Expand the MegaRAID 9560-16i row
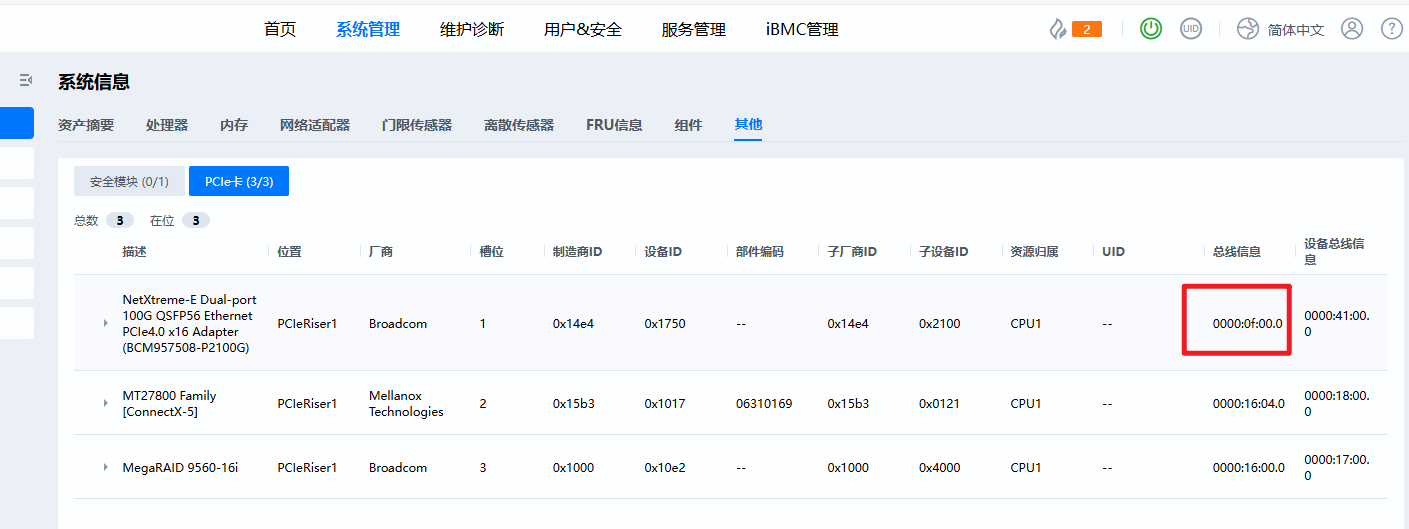This screenshot has width=1409, height=529. (x=105, y=467)
